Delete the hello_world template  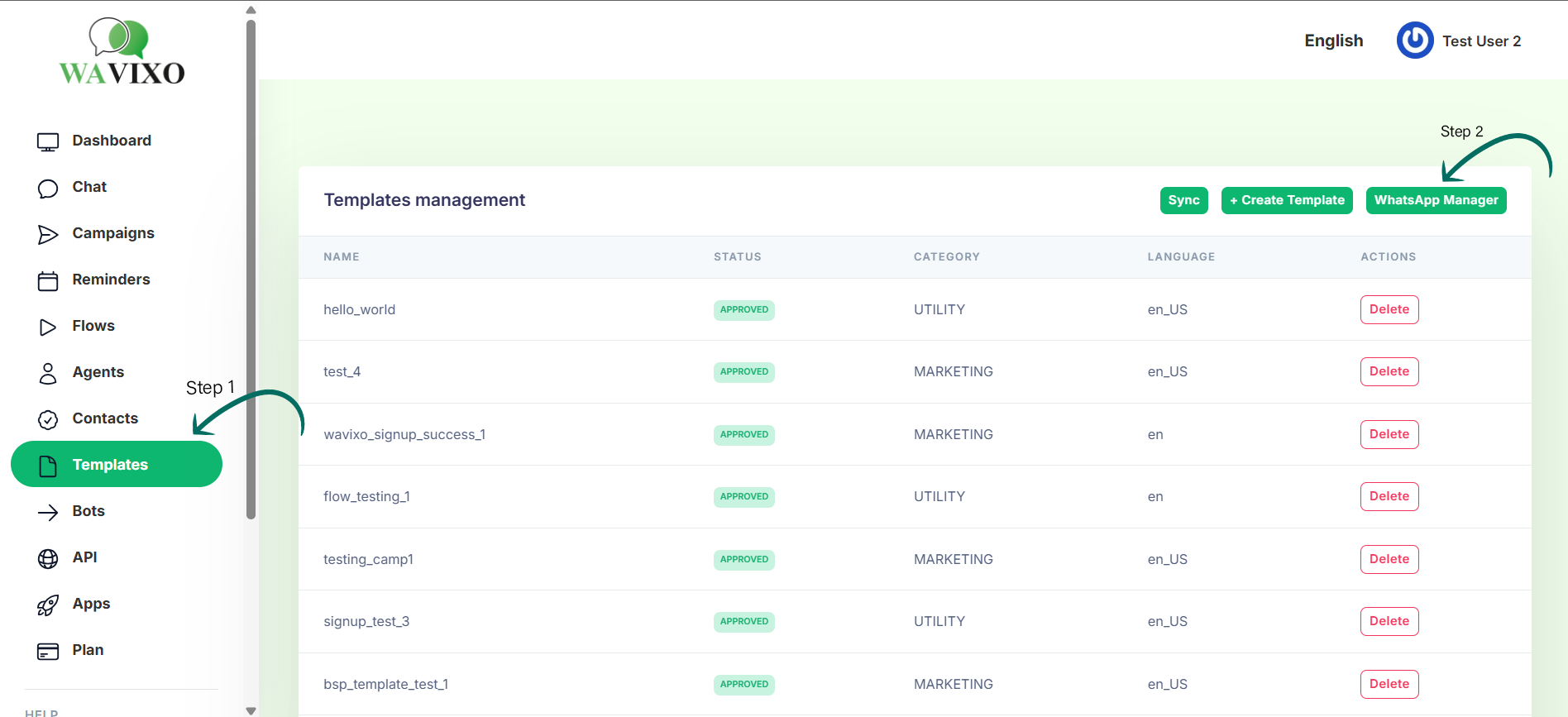(1389, 309)
